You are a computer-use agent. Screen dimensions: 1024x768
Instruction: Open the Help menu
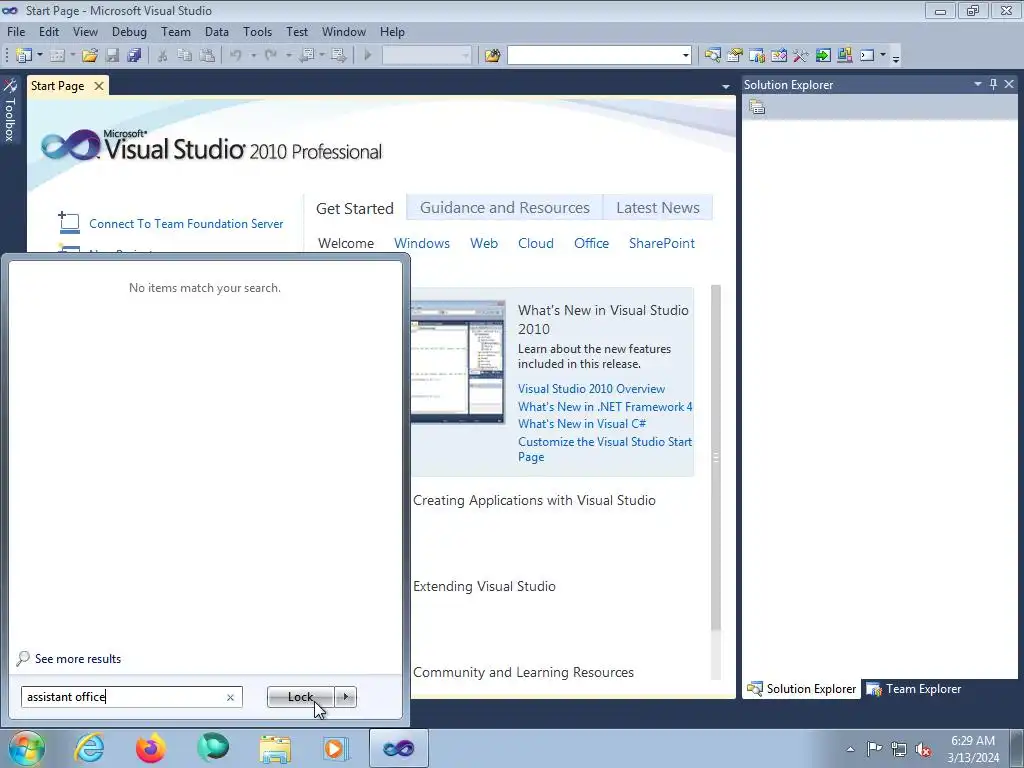(392, 31)
